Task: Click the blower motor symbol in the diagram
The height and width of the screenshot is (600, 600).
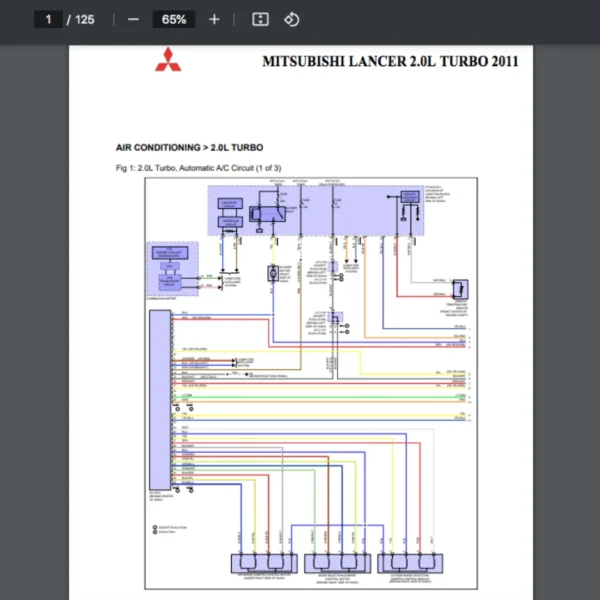Action: 270,273
